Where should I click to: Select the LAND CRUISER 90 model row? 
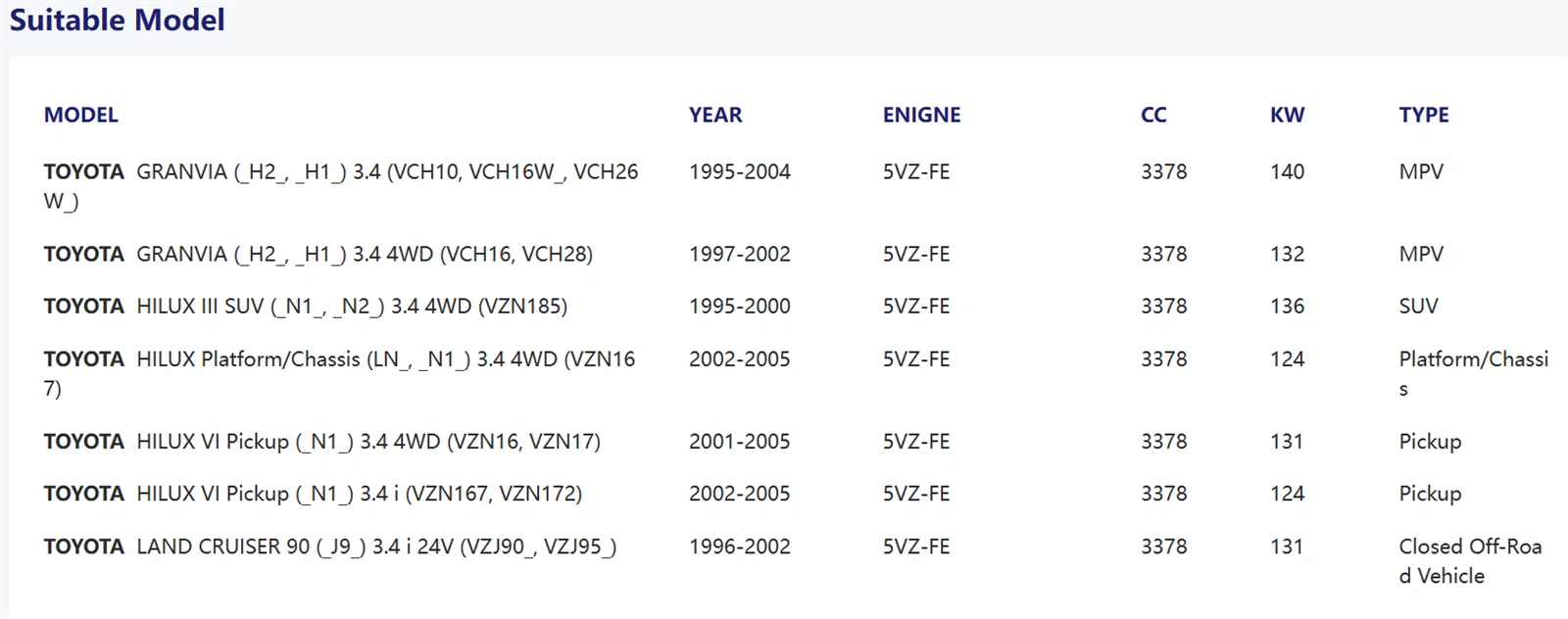coord(796,561)
